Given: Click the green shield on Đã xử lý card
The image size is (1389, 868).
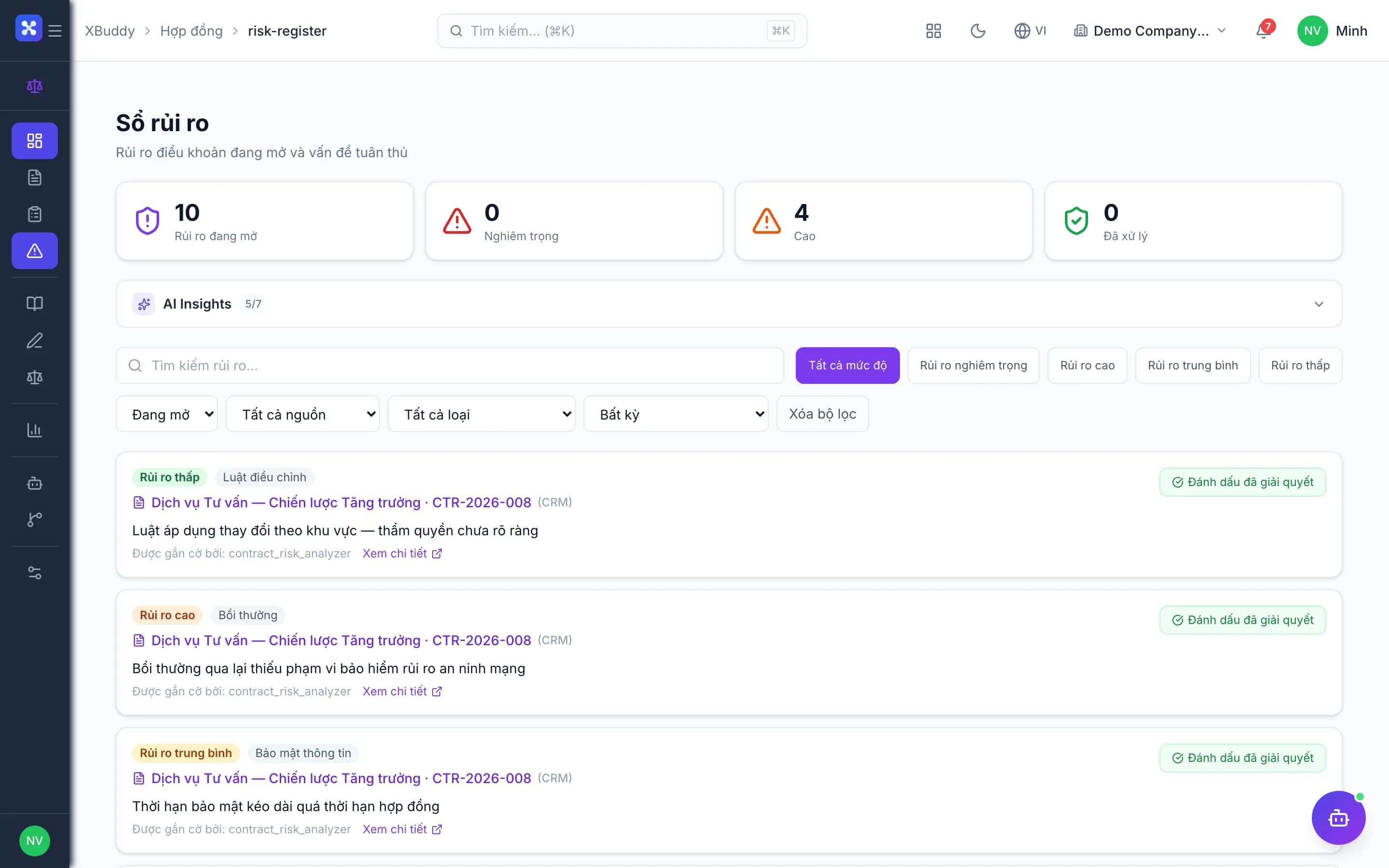Looking at the screenshot, I should (x=1076, y=221).
